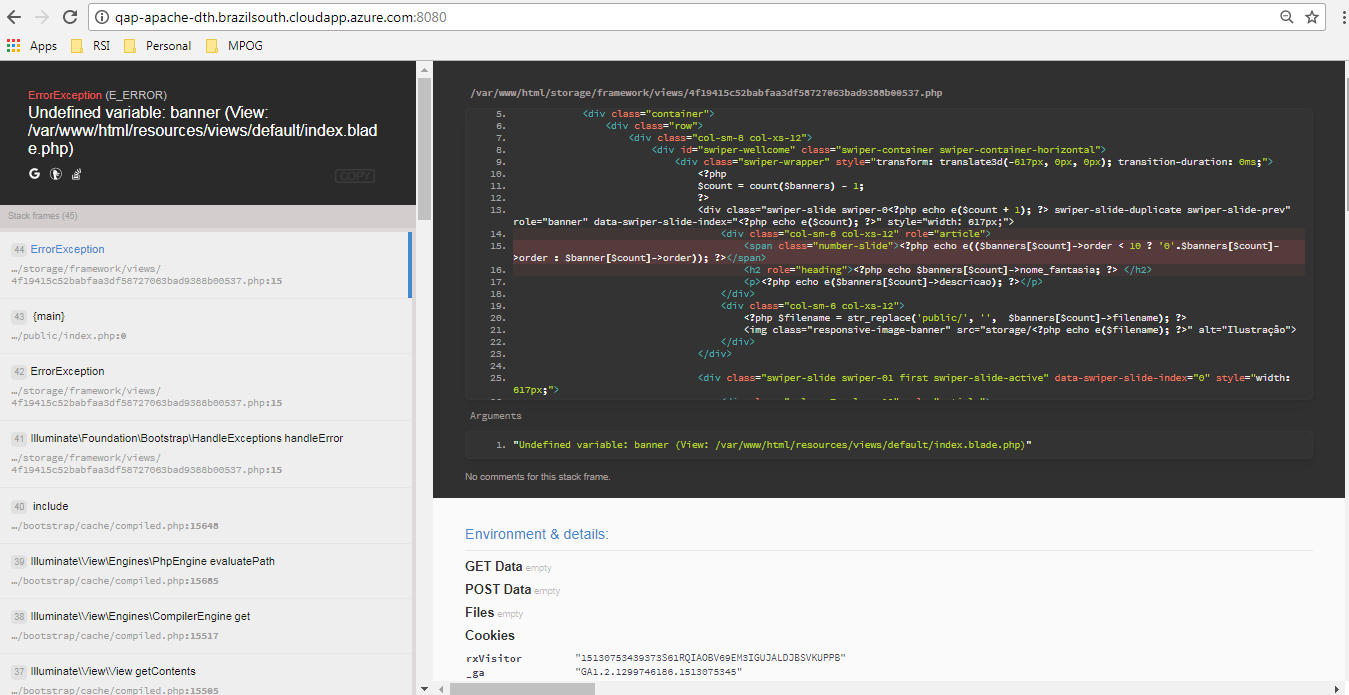Search the error on Stack Overflow icon
1349x695 pixels.
point(76,174)
